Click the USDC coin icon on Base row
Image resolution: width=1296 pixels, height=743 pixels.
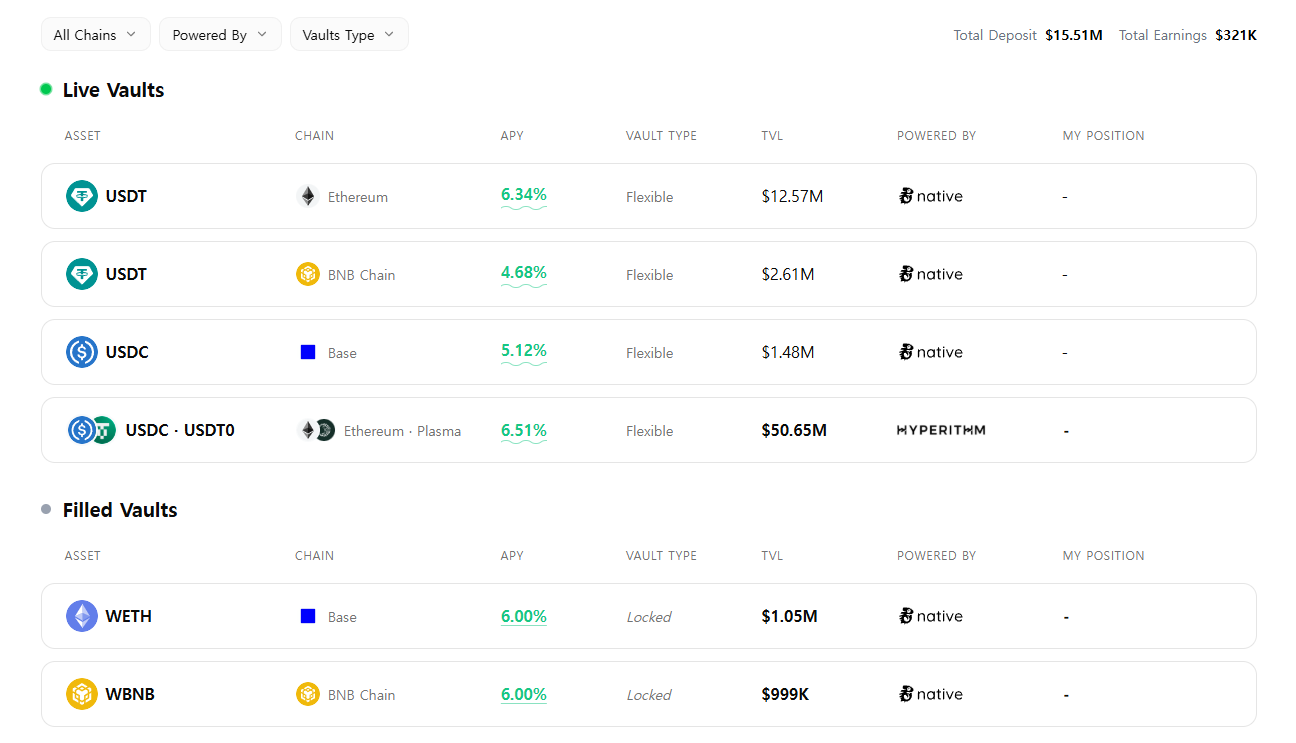coord(82,352)
